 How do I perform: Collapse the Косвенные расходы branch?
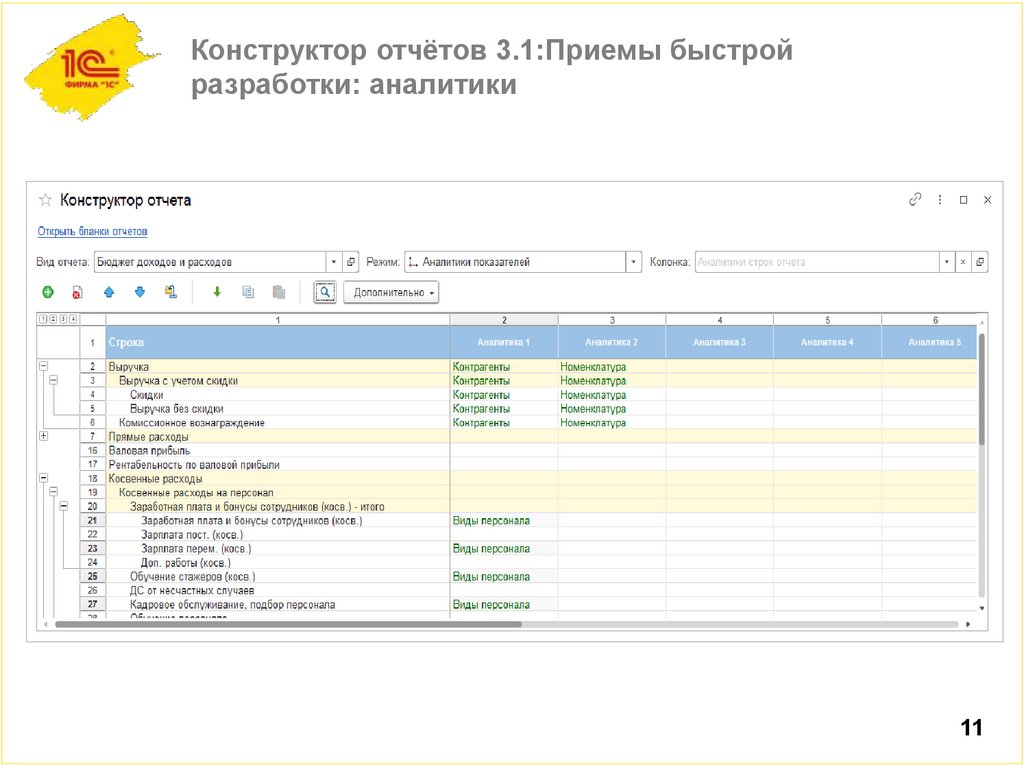pos(43,478)
